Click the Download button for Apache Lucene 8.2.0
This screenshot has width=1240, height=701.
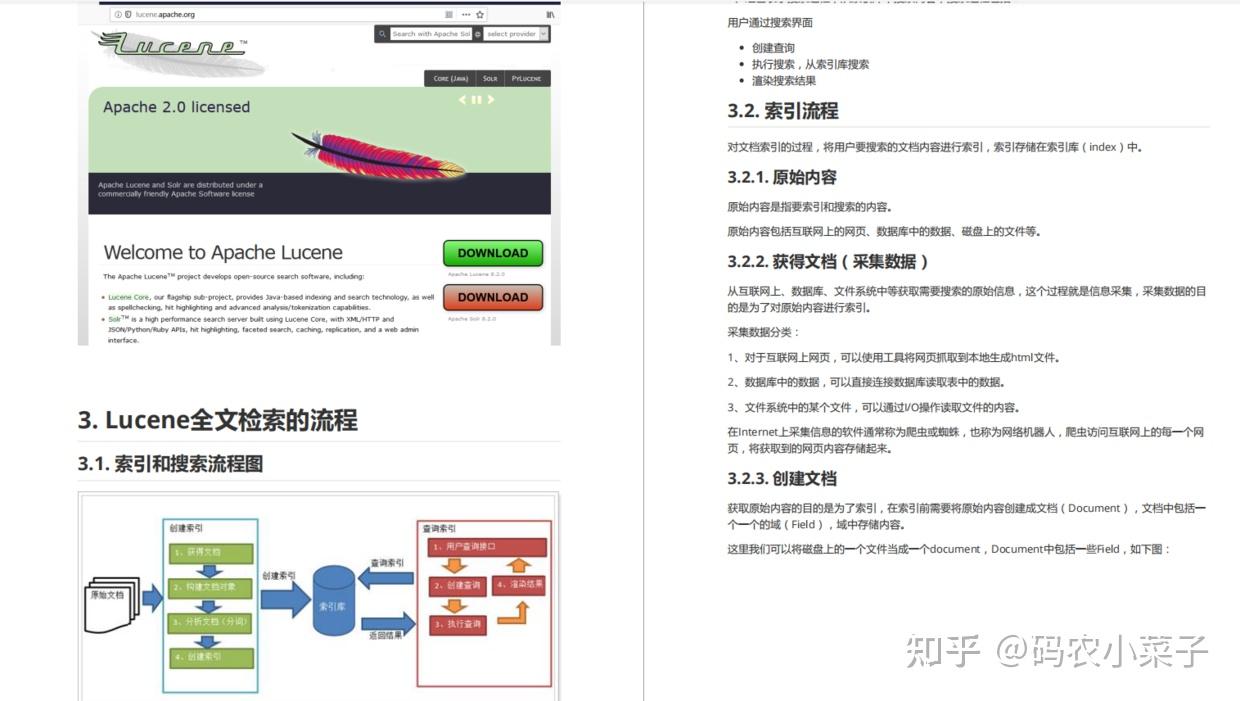(492, 253)
